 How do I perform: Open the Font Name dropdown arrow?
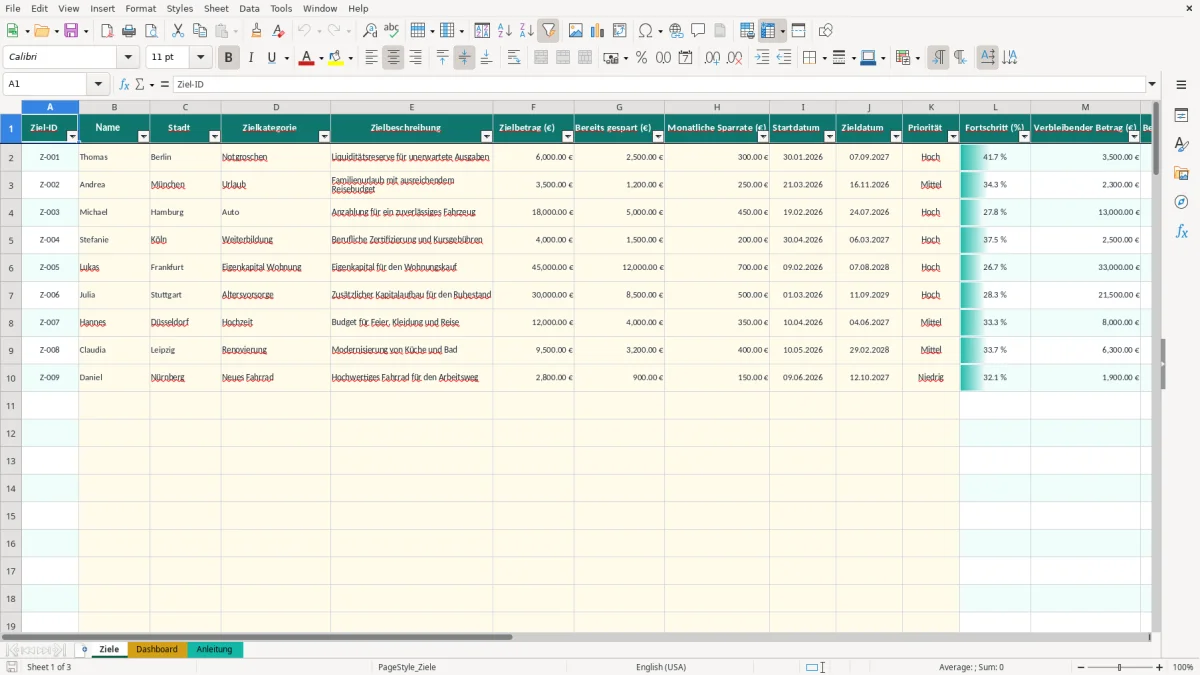(x=128, y=58)
